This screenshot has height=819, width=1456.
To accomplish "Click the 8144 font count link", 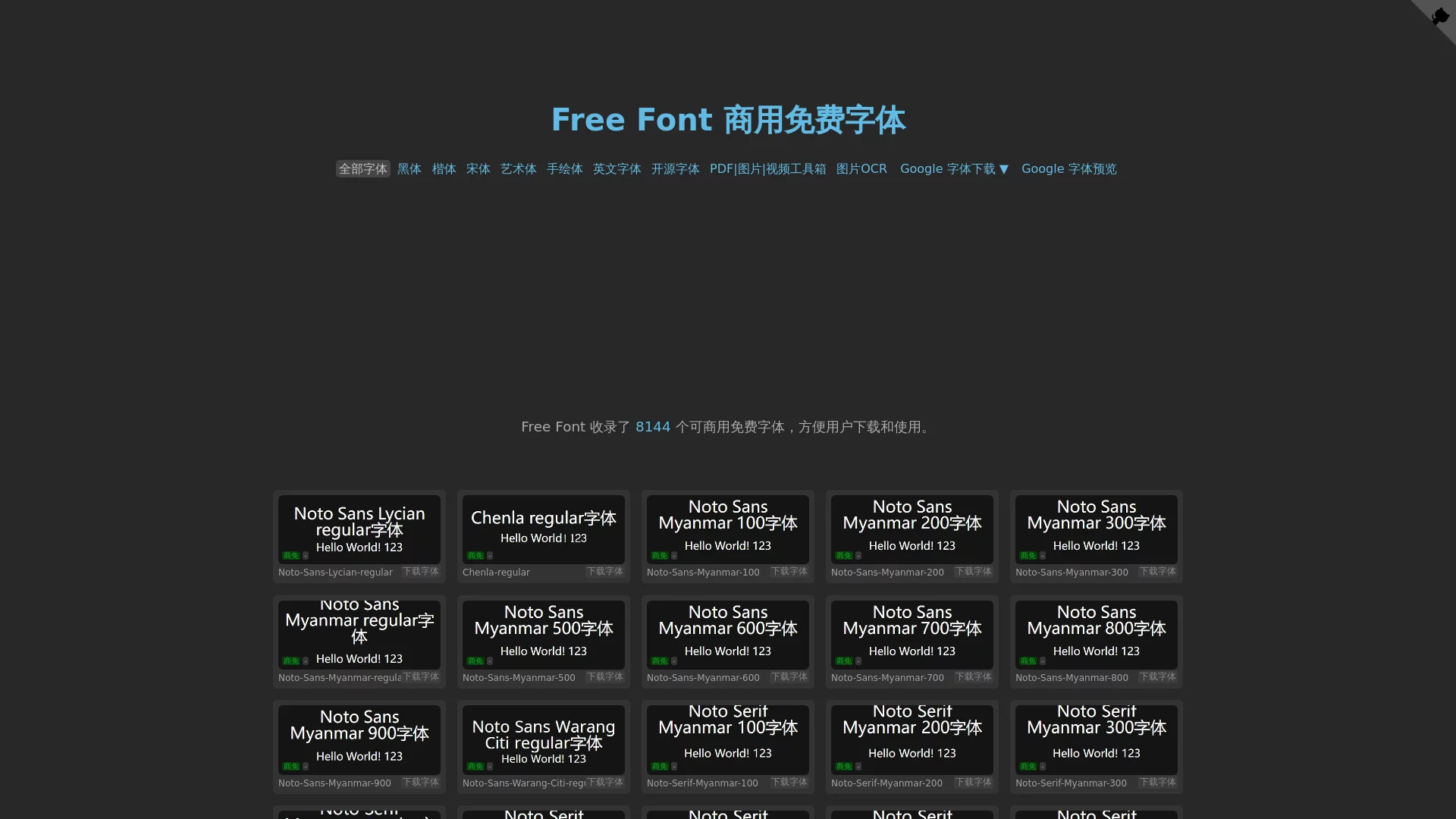I will point(652,427).
